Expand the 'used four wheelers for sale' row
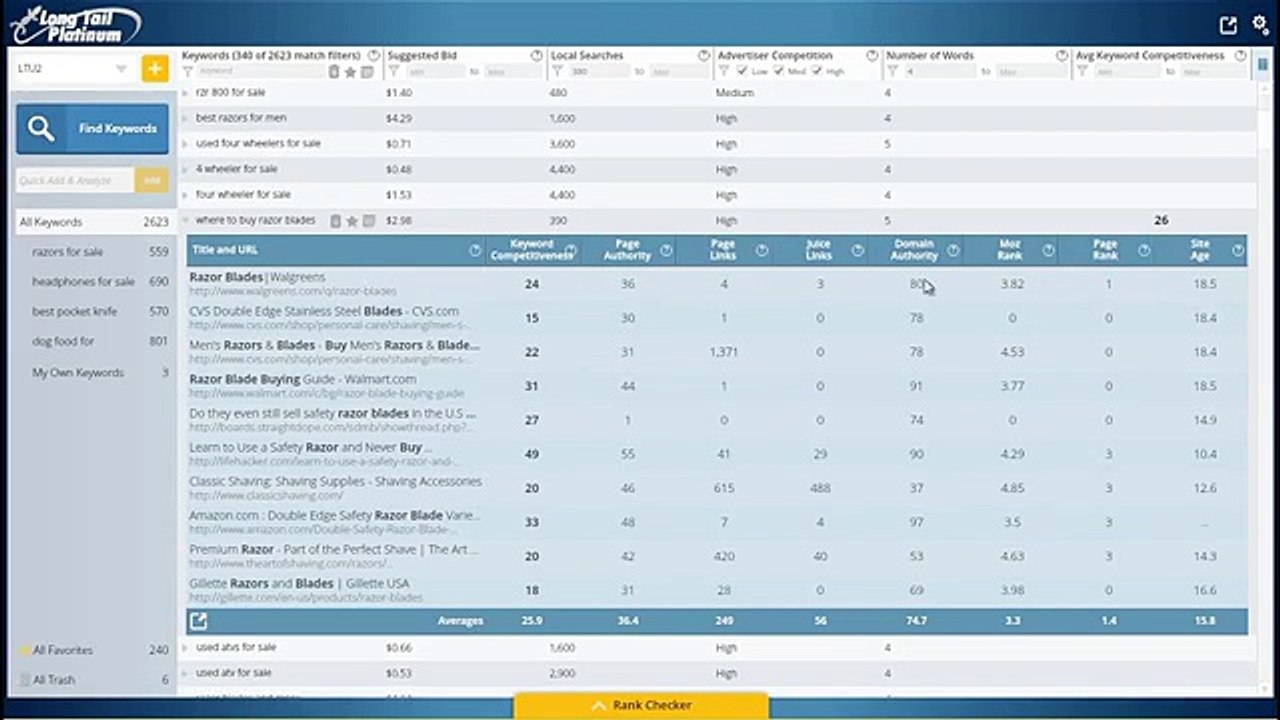The width and height of the screenshot is (1280, 720). 185,144
